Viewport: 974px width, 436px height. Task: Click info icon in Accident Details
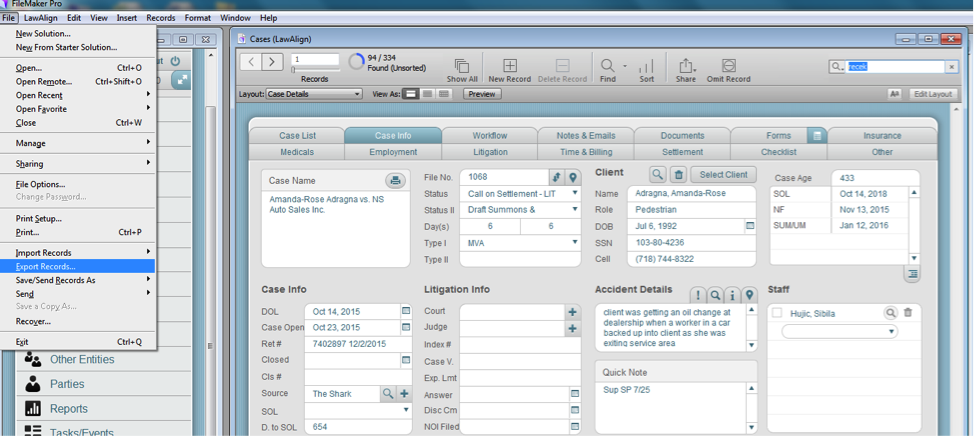pos(732,294)
